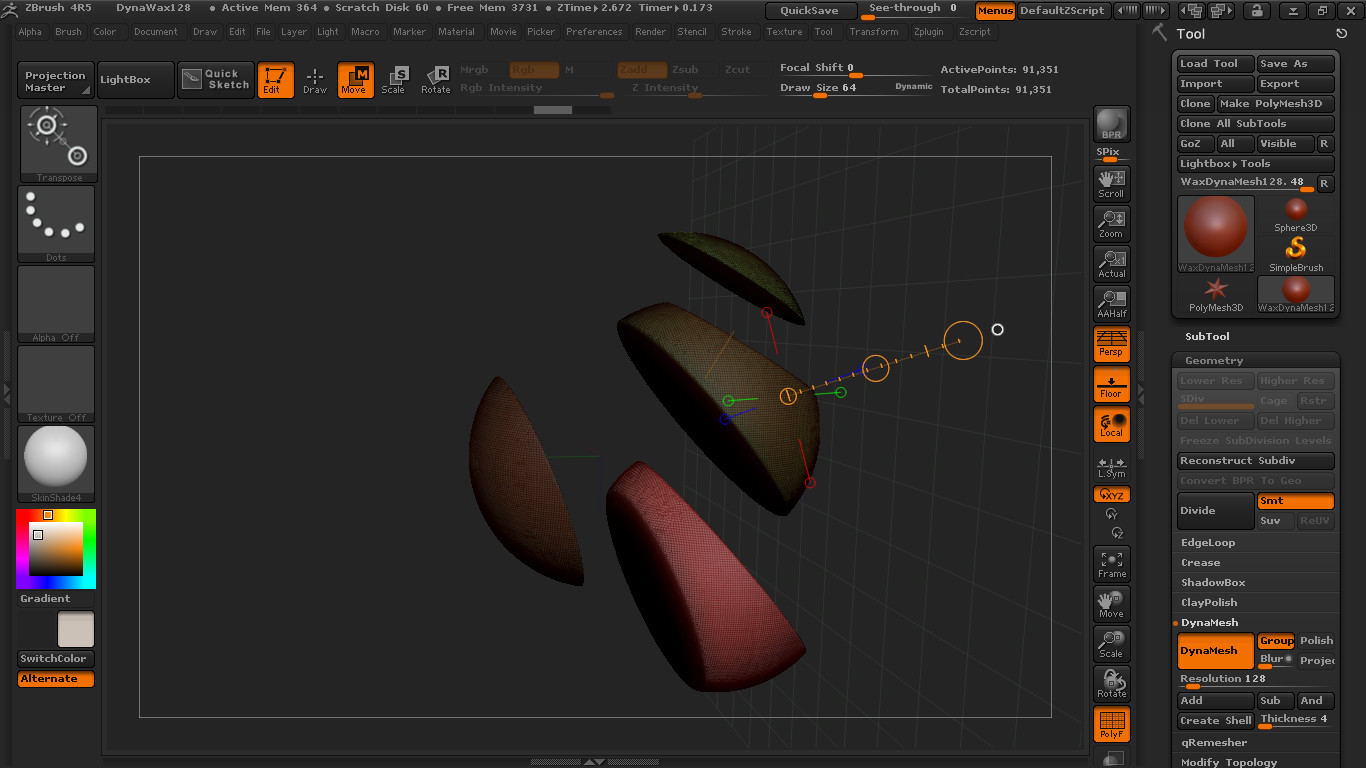The image size is (1366, 768).
Task: Open the Quick Sketch tool
Action: [x=216, y=79]
